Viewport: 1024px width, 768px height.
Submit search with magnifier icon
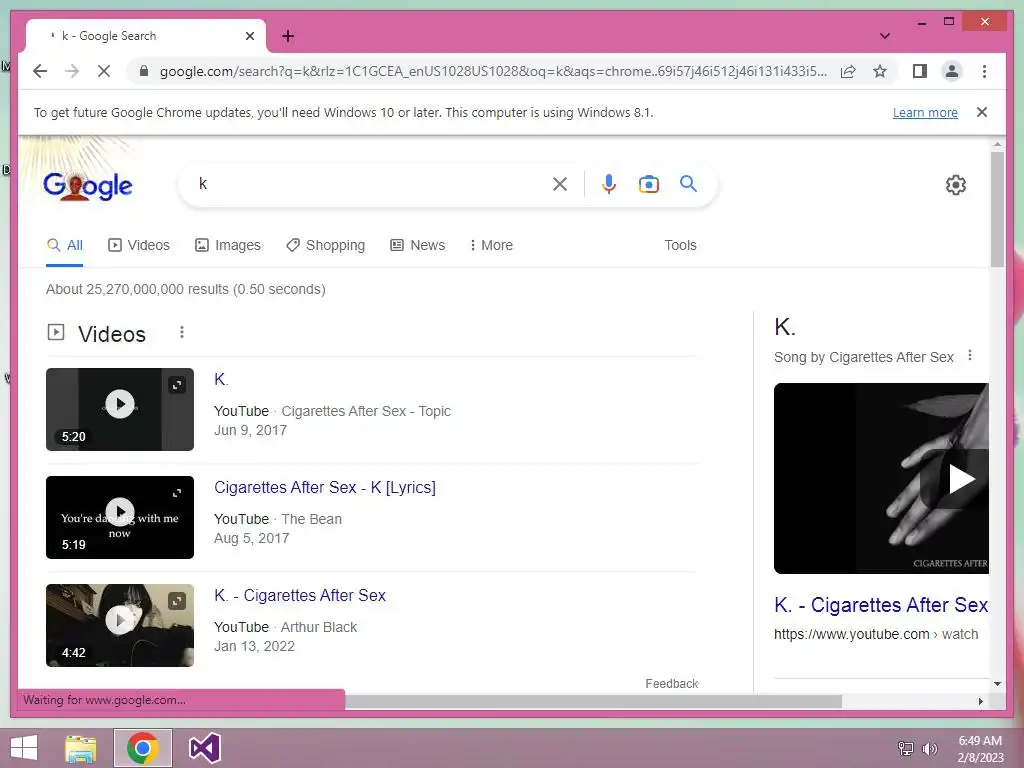pos(688,184)
